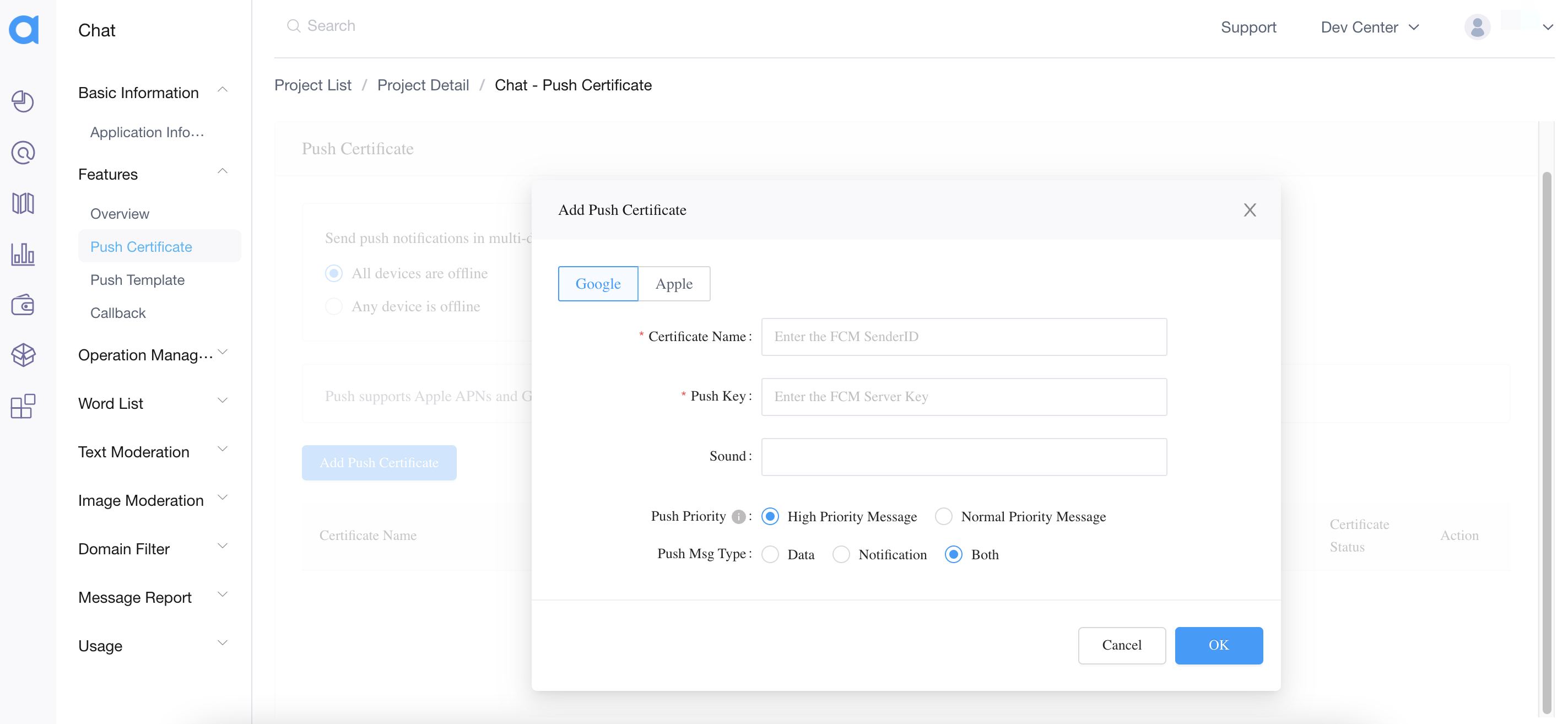Open the Dev Center dropdown
Screen dimensions: 1568x724
point(1370,28)
